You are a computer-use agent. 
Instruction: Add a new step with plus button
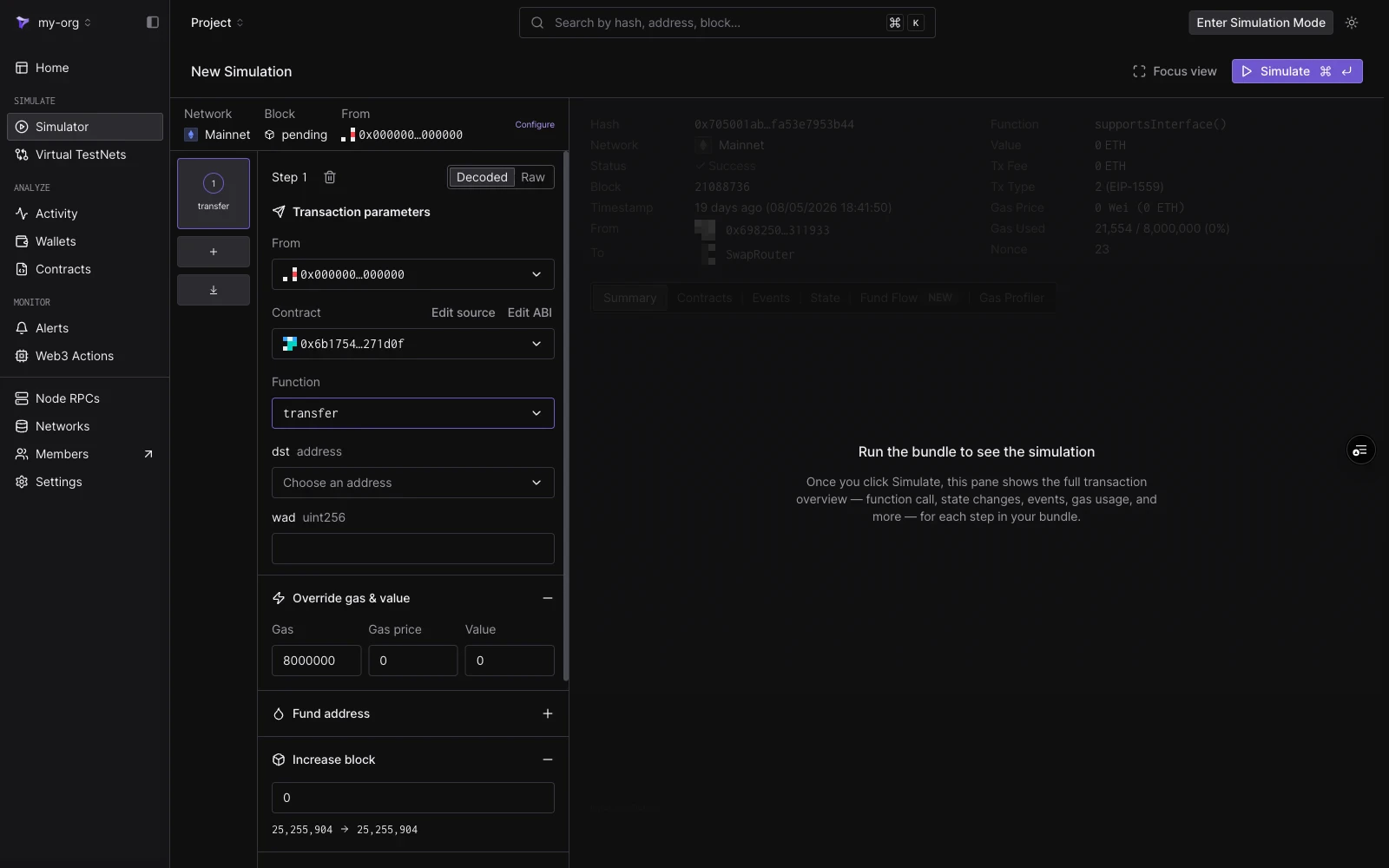tap(214, 252)
